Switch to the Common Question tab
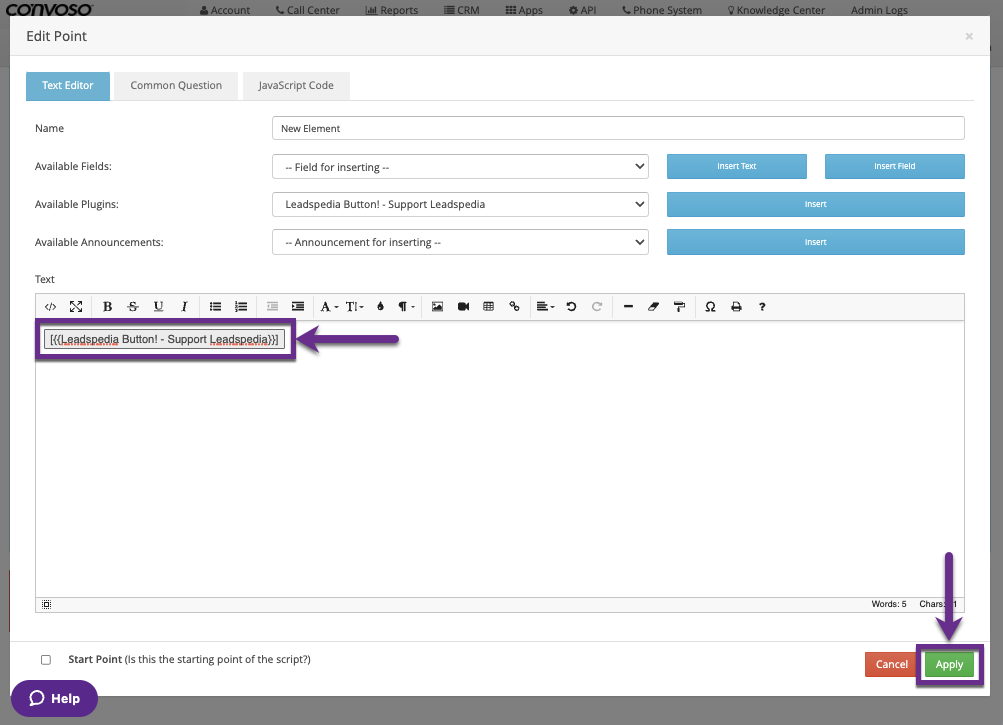 [x=176, y=86]
